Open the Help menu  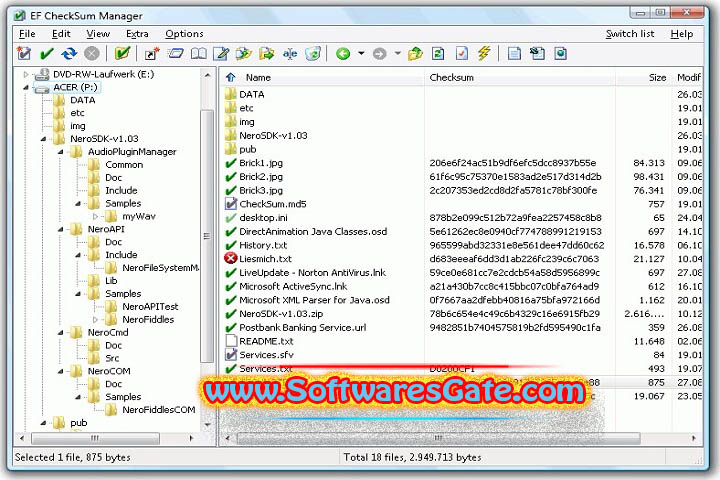(x=681, y=34)
